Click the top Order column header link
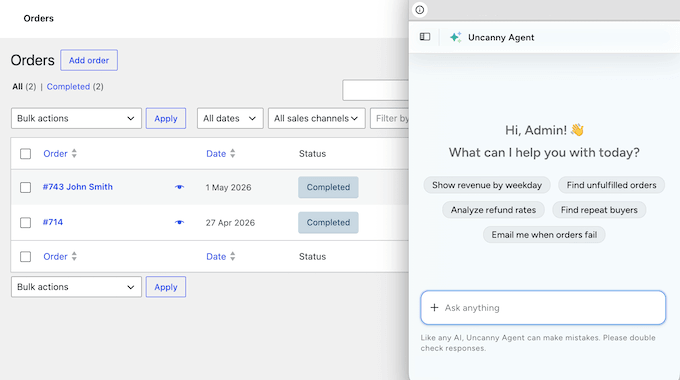 pyautogui.click(x=55, y=154)
